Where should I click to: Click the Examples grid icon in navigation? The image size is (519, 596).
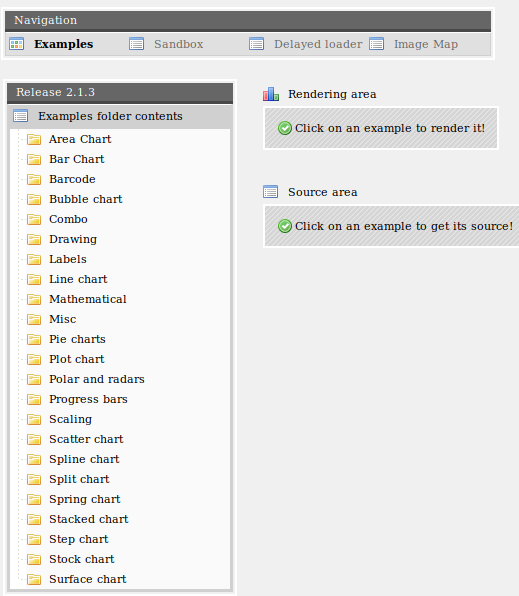pos(16,44)
